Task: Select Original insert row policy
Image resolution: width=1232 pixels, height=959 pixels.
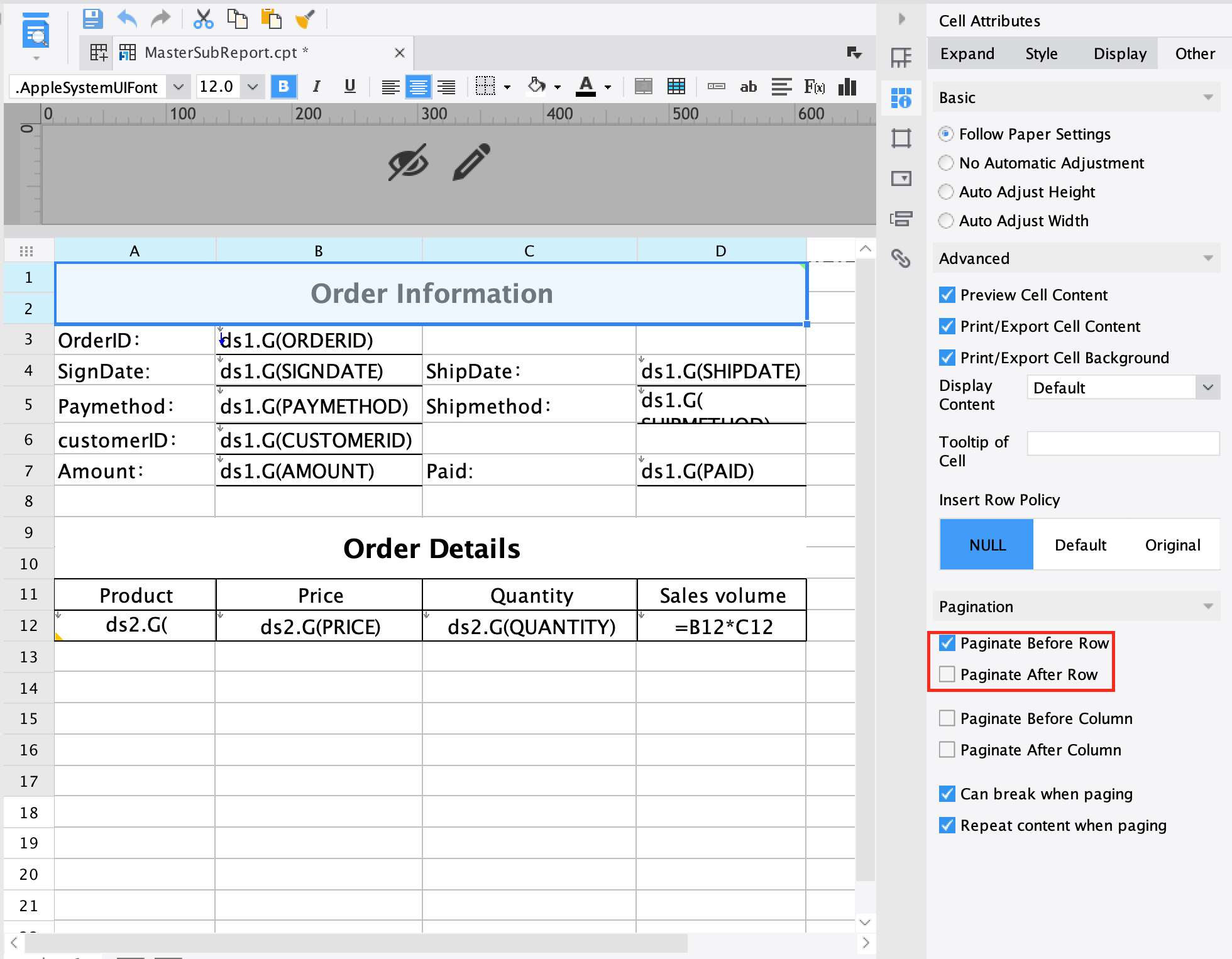Action: click(1172, 545)
